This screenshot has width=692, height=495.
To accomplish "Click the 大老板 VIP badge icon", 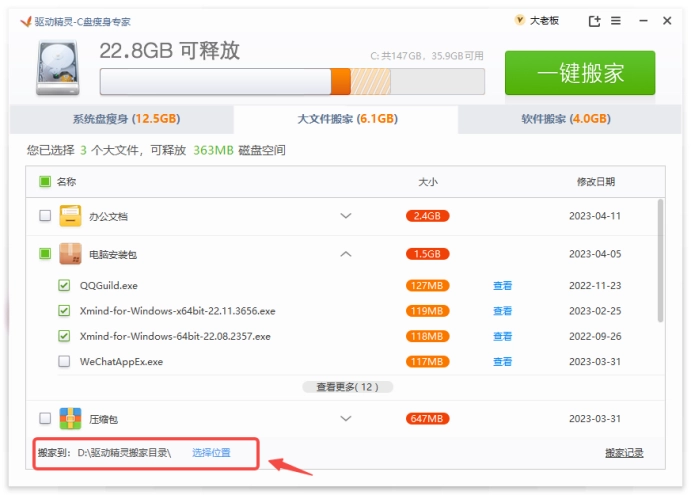I will (519, 21).
